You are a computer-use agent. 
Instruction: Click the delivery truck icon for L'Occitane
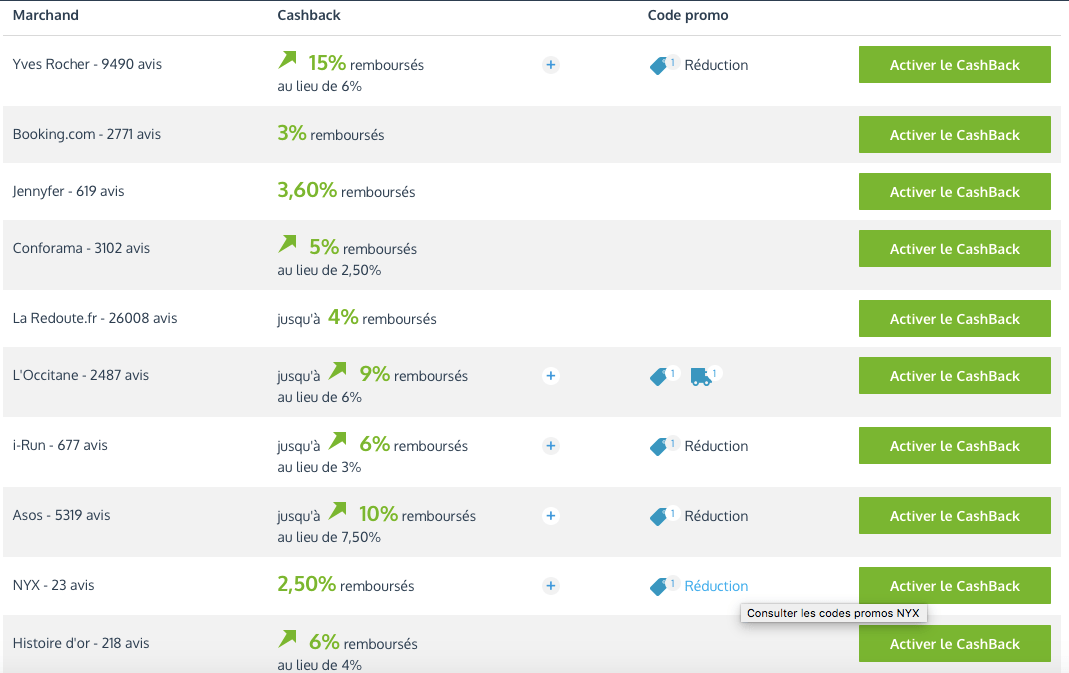701,377
